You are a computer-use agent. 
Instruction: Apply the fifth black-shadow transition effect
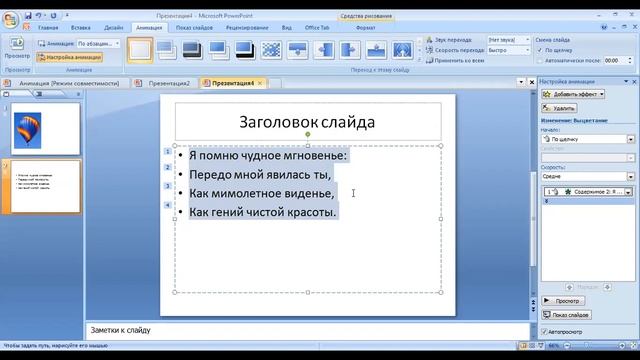[x=245, y=50]
